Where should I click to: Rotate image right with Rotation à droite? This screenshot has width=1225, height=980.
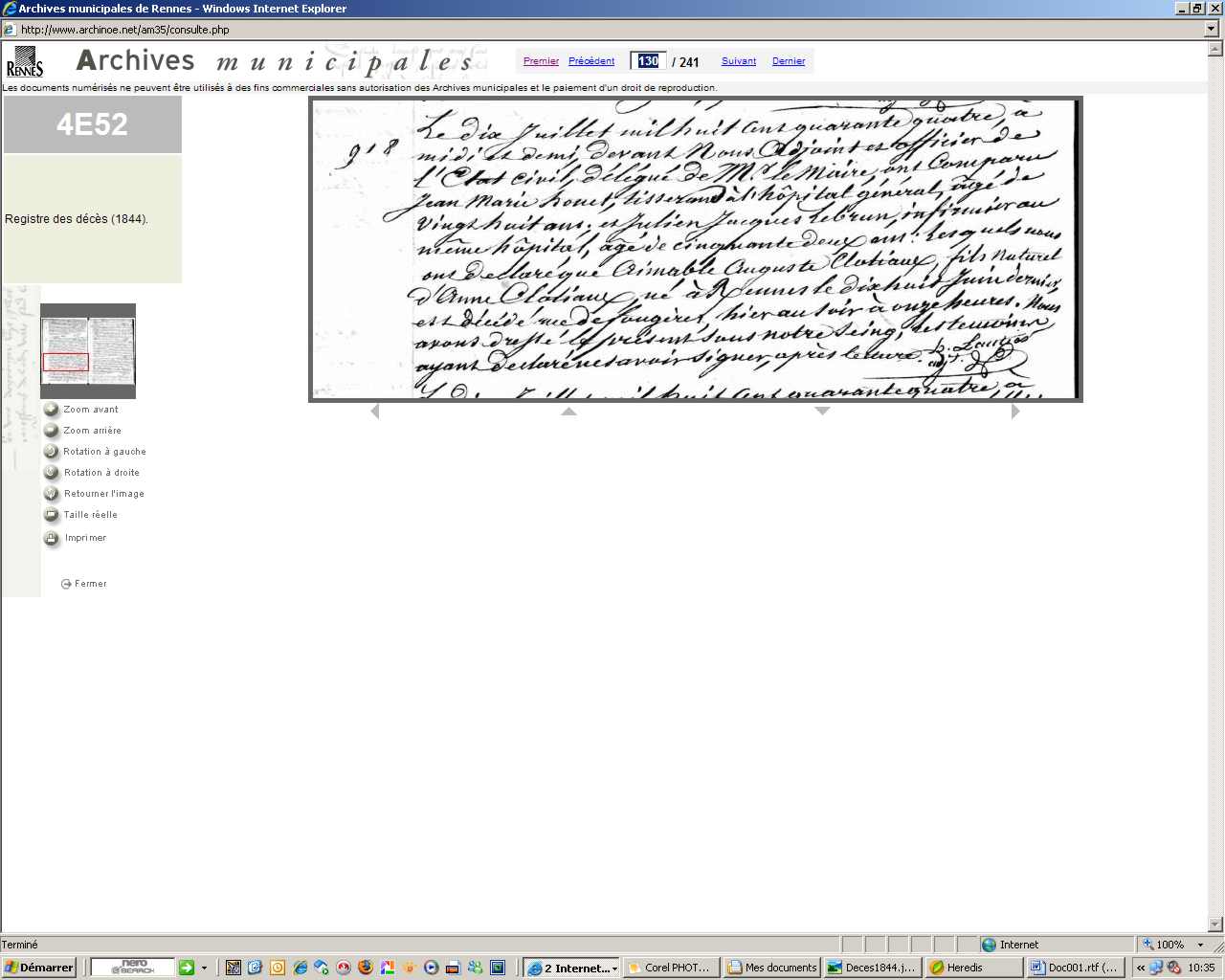pos(52,473)
